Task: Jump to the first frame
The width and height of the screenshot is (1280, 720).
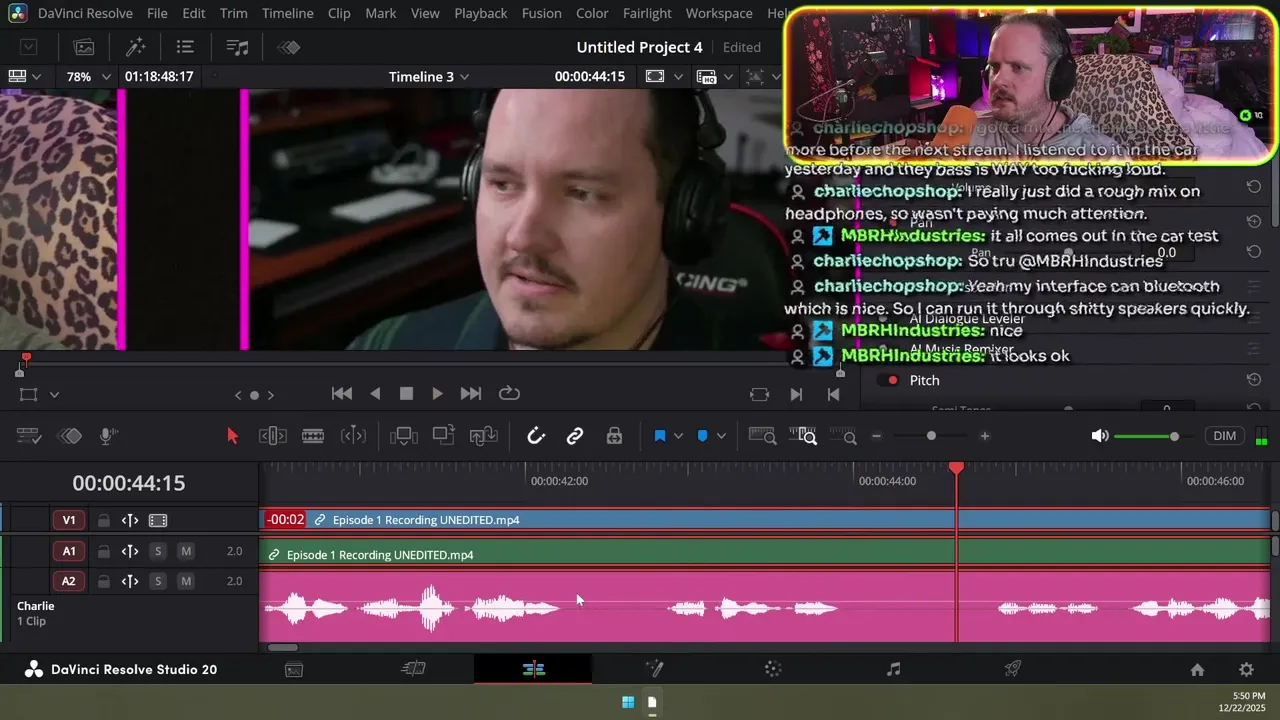Action: [x=341, y=394]
